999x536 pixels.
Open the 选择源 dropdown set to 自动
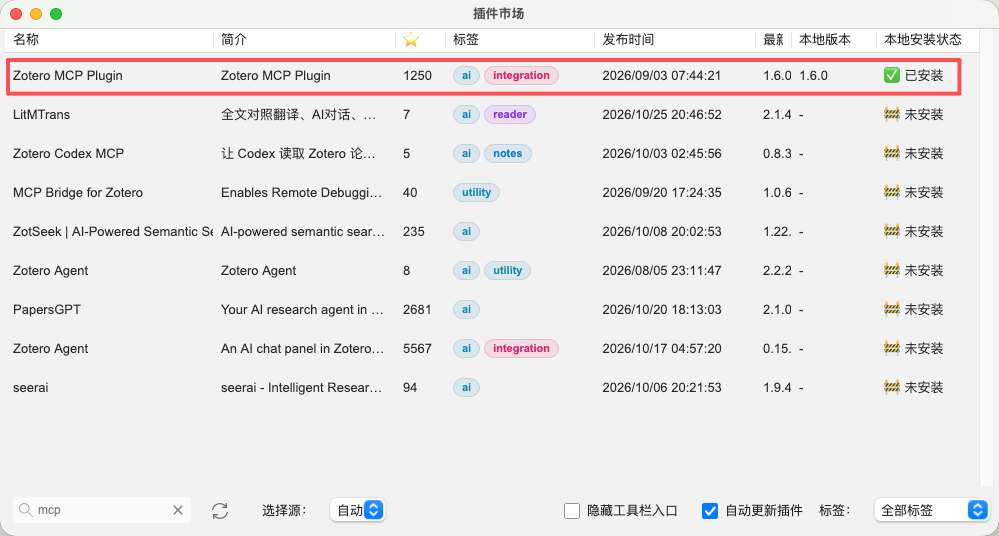tap(357, 510)
